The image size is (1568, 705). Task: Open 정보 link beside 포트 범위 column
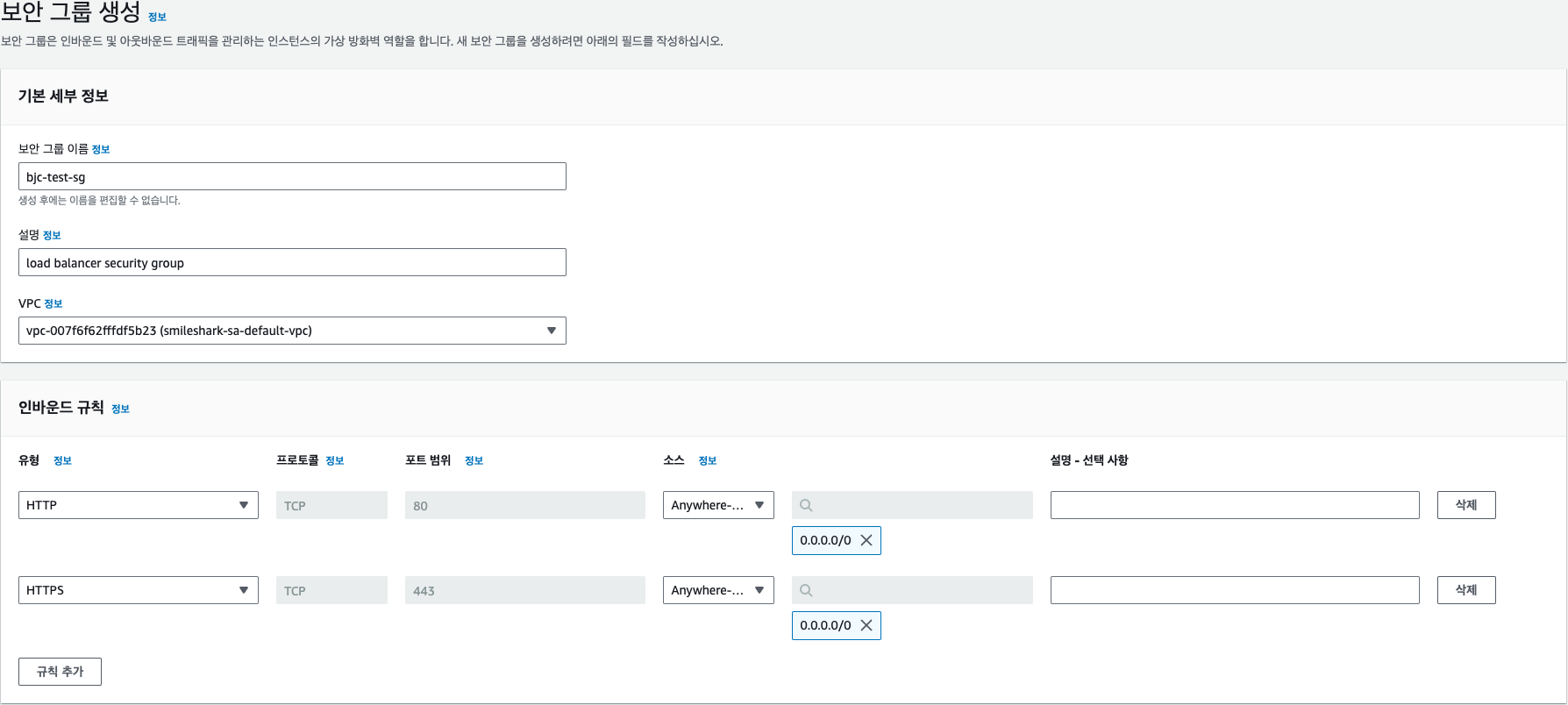(474, 460)
